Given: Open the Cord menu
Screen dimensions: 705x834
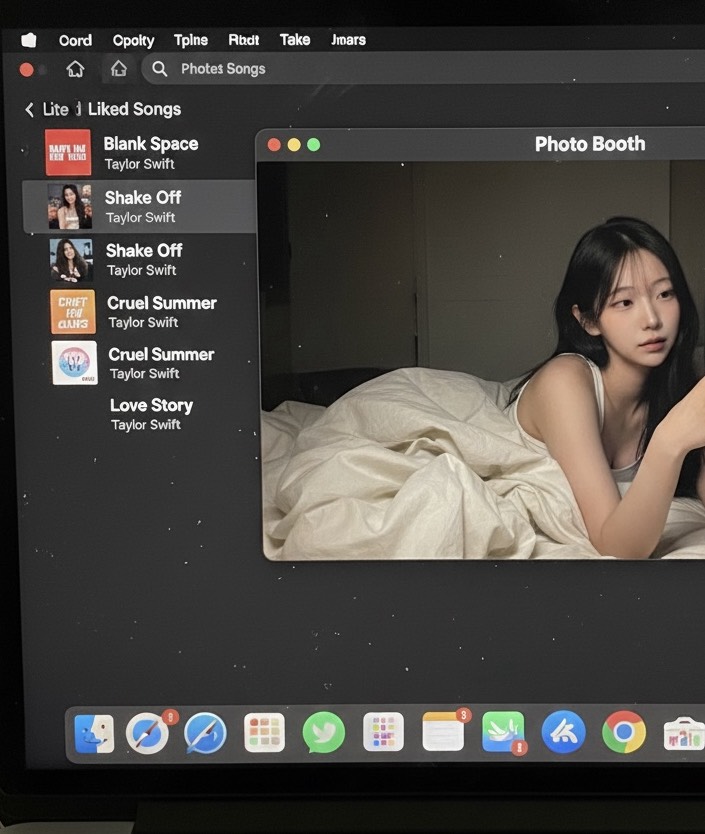Looking at the screenshot, I should click(x=75, y=40).
